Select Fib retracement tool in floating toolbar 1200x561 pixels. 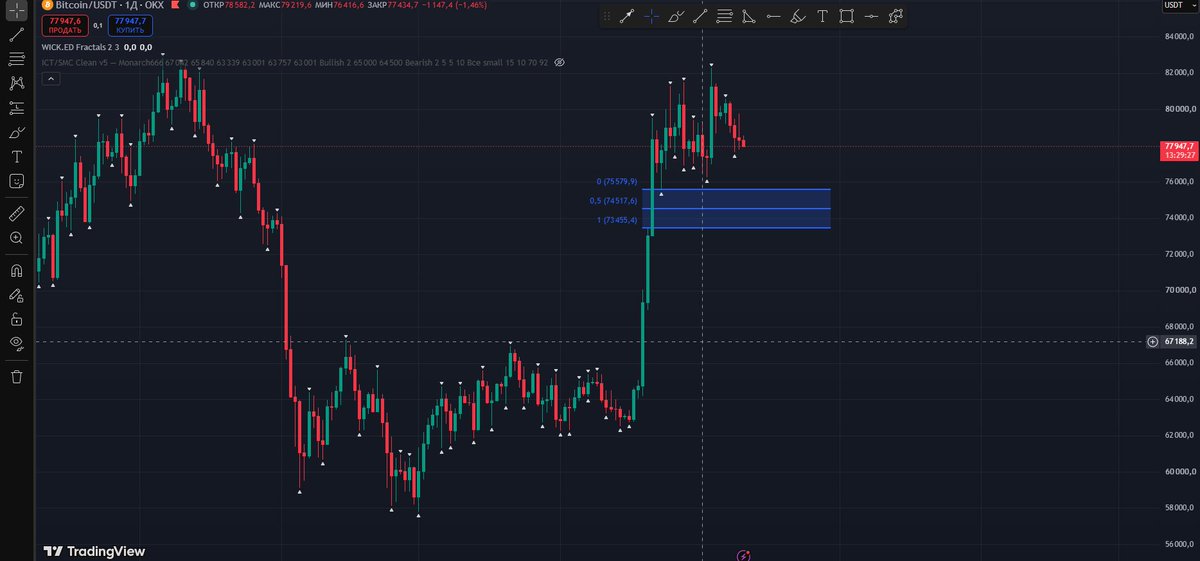click(x=724, y=16)
